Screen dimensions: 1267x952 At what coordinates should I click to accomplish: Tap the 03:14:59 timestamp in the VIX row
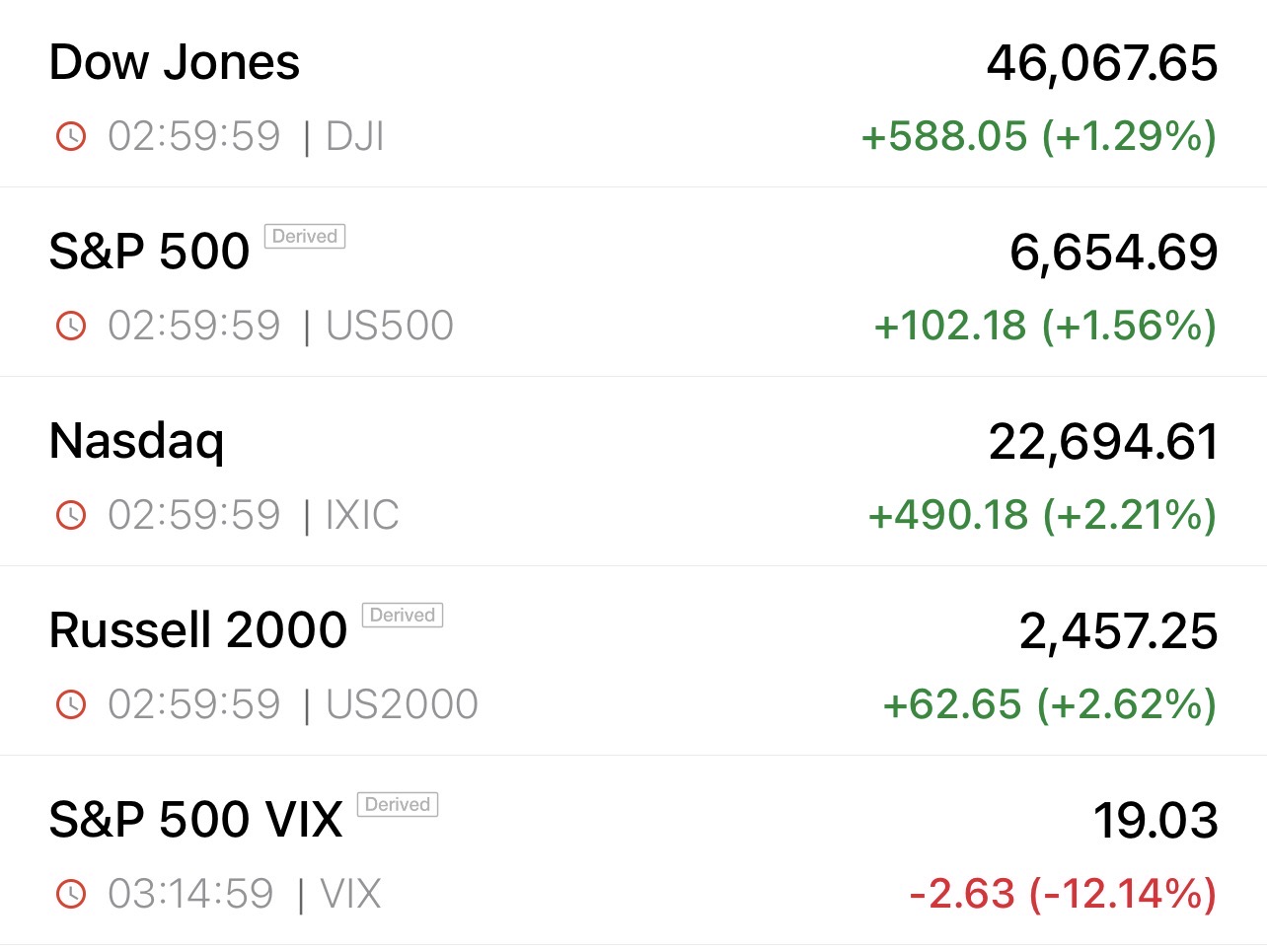[x=190, y=894]
